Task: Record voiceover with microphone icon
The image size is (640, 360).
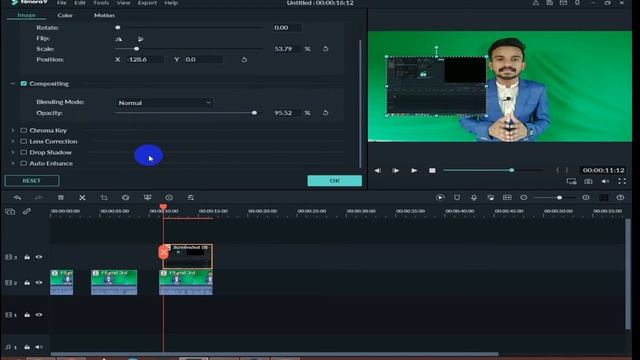Action: 474,198
